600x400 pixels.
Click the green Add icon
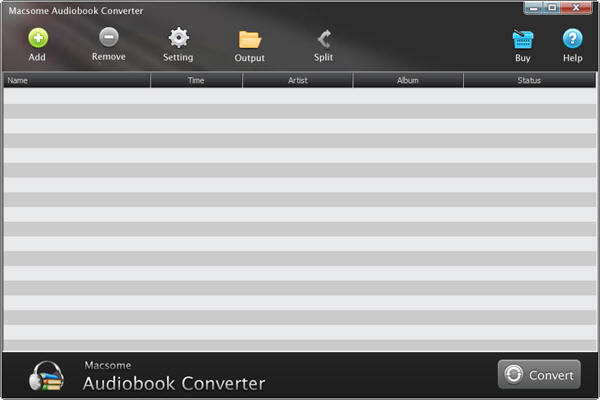[37, 39]
